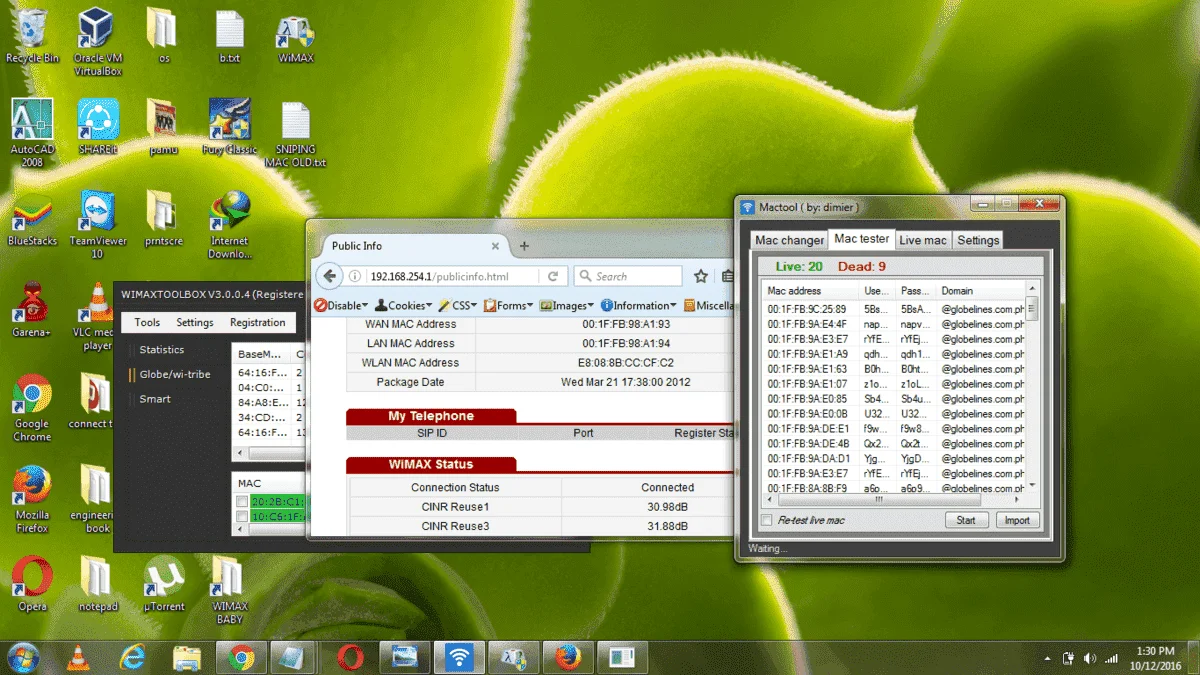Click the 192.168.254.1 address bar
This screenshot has height=675, width=1200.
[440, 276]
